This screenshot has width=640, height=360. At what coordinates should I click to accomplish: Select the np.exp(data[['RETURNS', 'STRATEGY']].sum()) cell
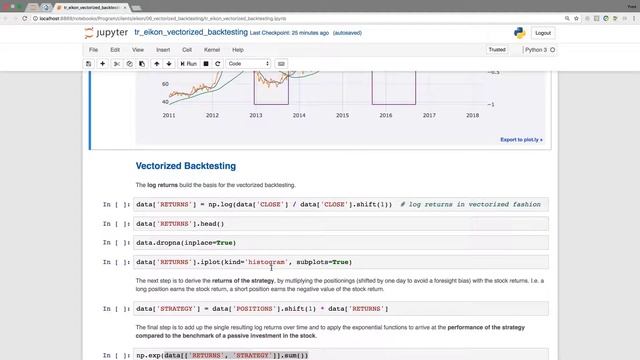(x=341, y=355)
